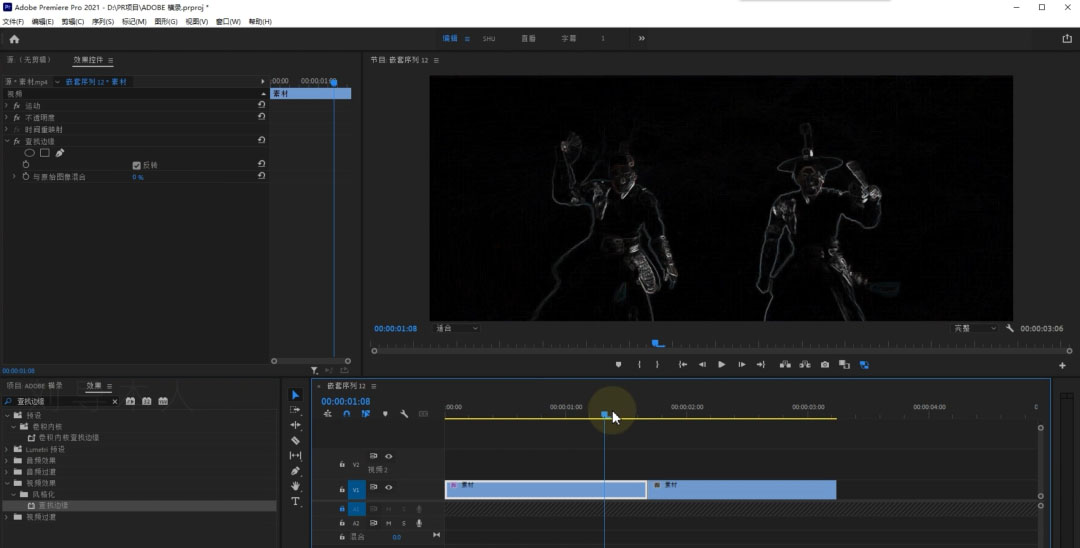The image size is (1080, 548).
Task: Reset the 运动 effect
Action: [262, 105]
